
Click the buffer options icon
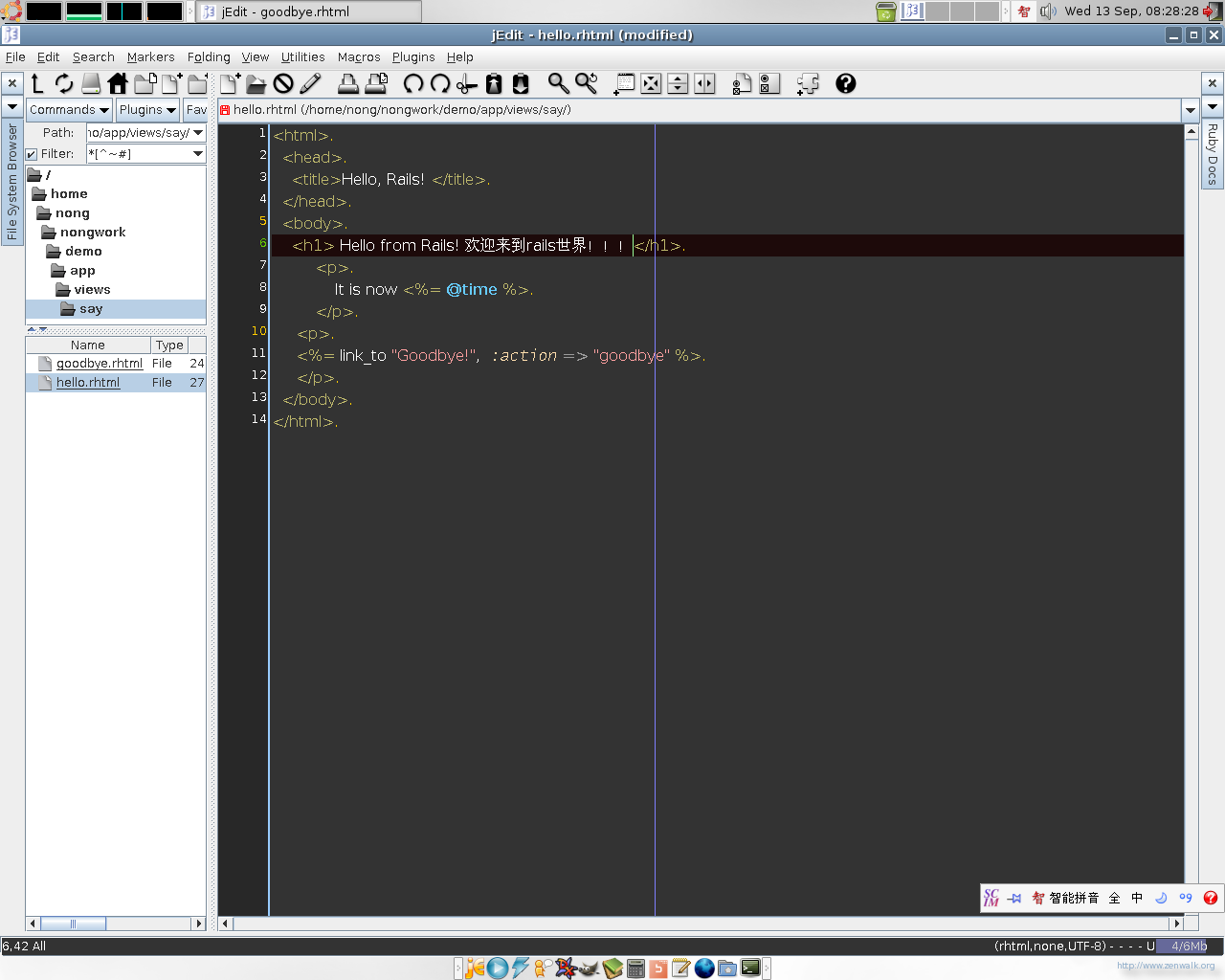742,83
